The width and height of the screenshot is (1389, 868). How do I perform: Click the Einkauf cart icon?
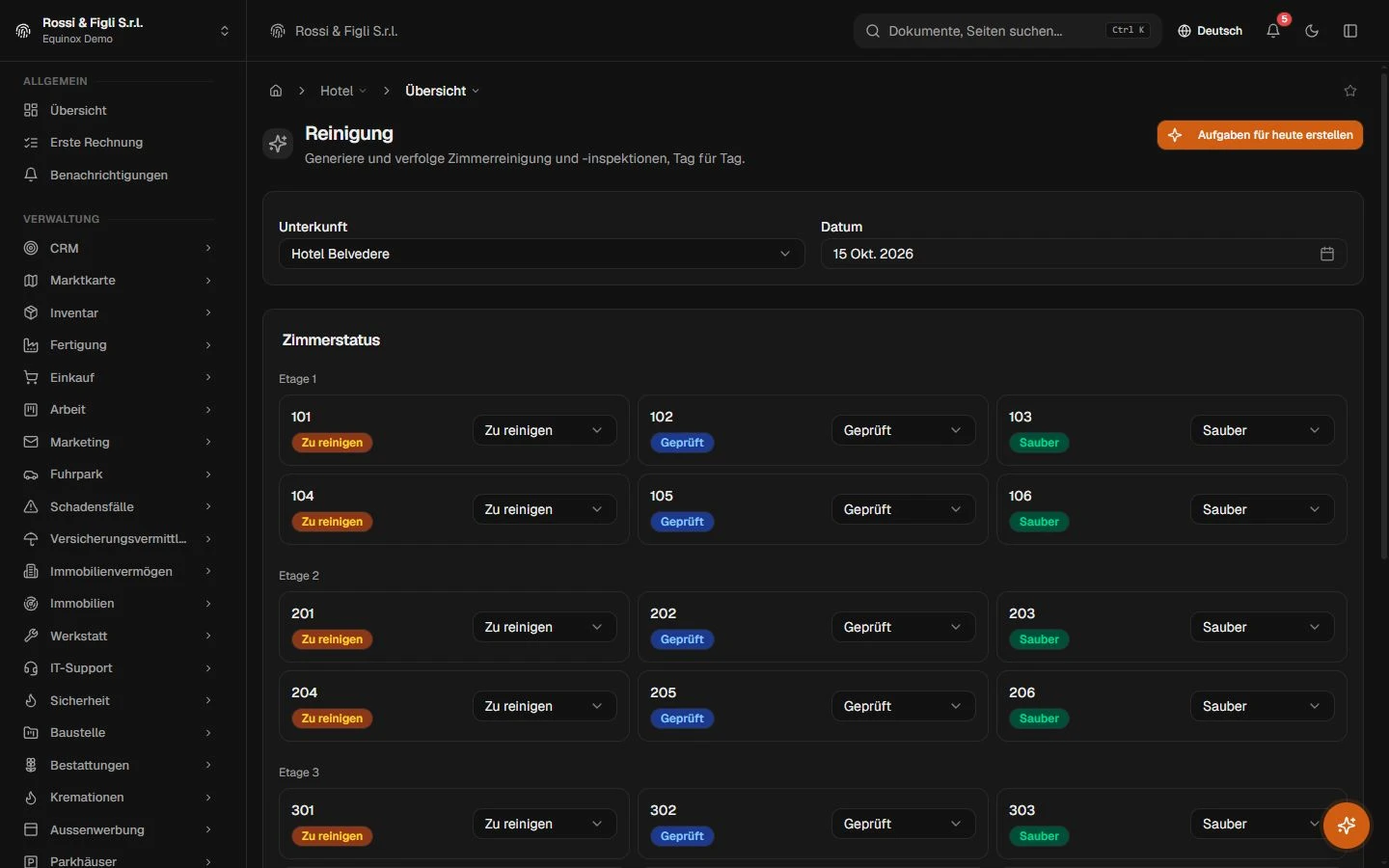point(31,377)
